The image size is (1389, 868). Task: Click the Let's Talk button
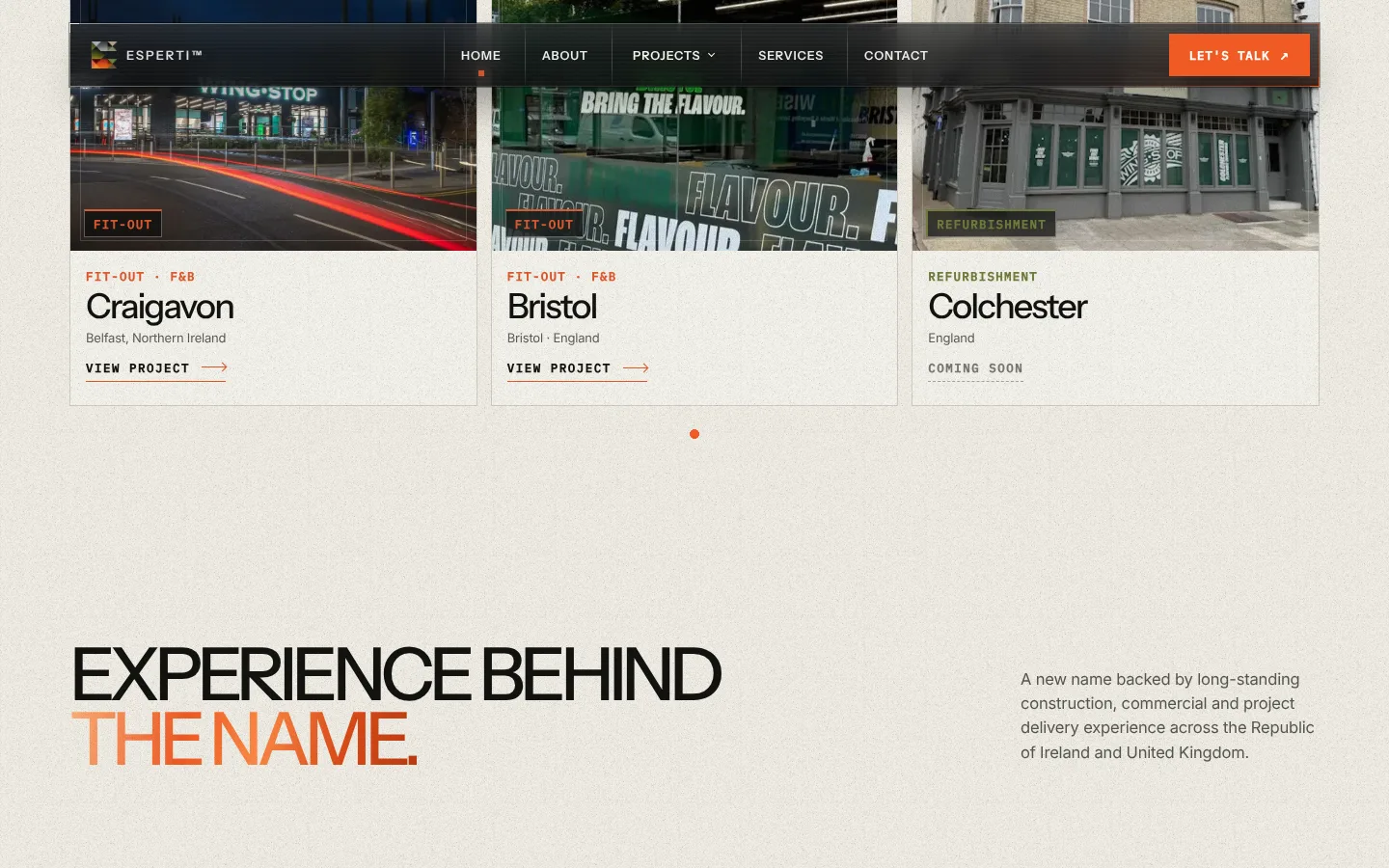(x=1239, y=56)
